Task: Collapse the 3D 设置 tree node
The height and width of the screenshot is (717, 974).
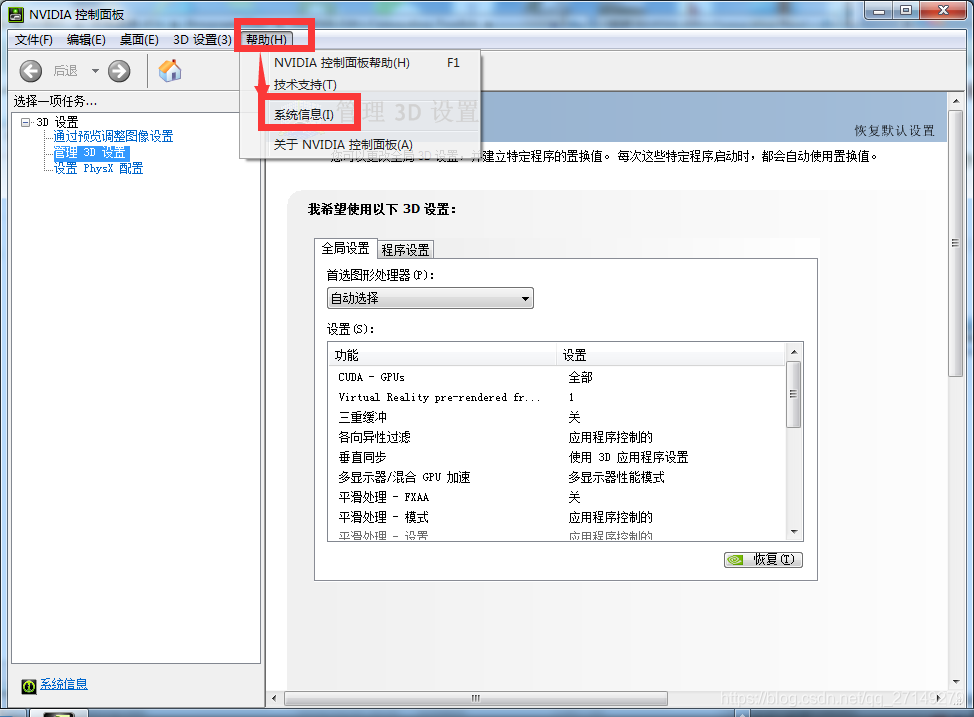Action: point(25,122)
